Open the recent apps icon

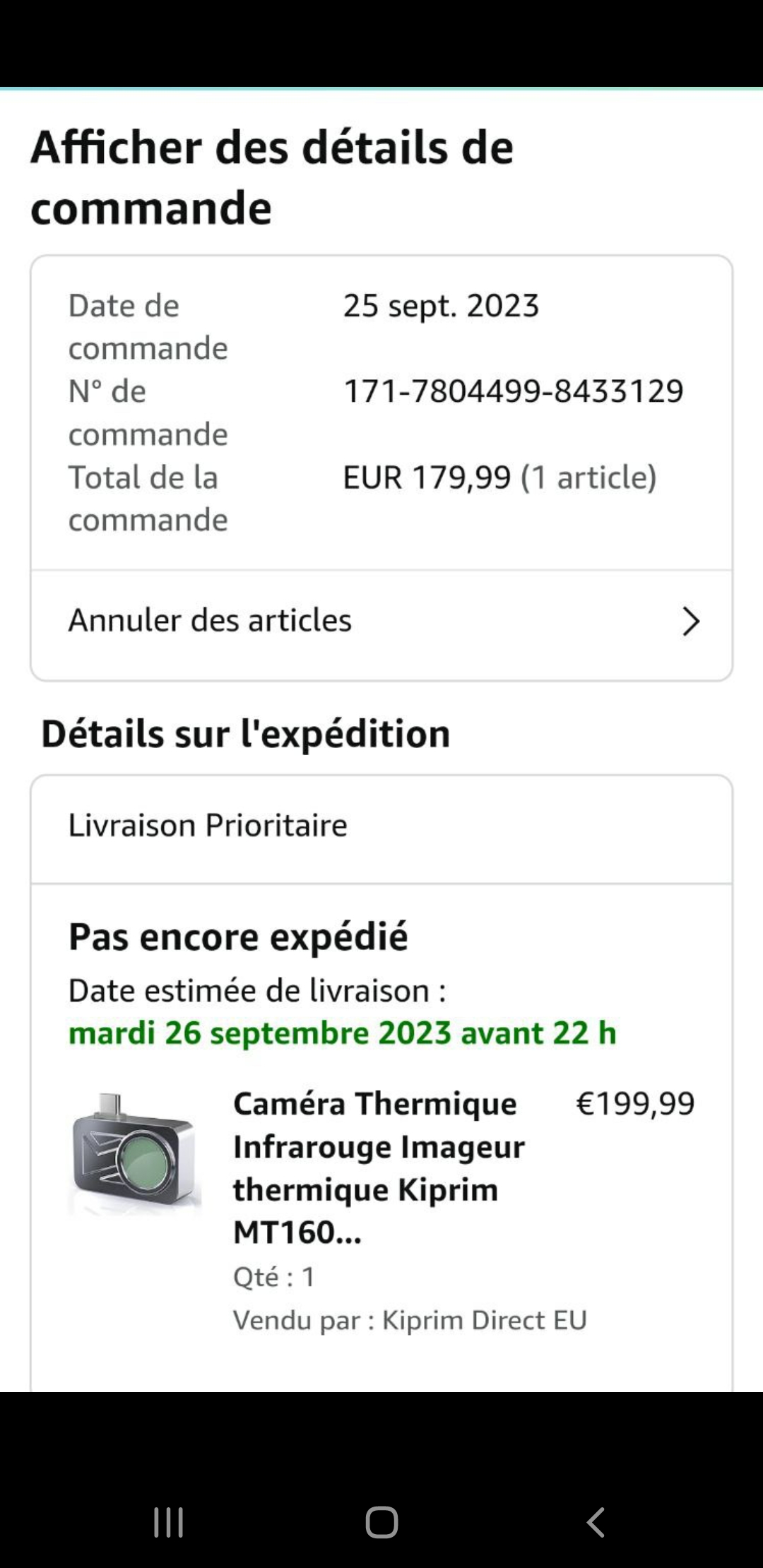(x=169, y=1522)
